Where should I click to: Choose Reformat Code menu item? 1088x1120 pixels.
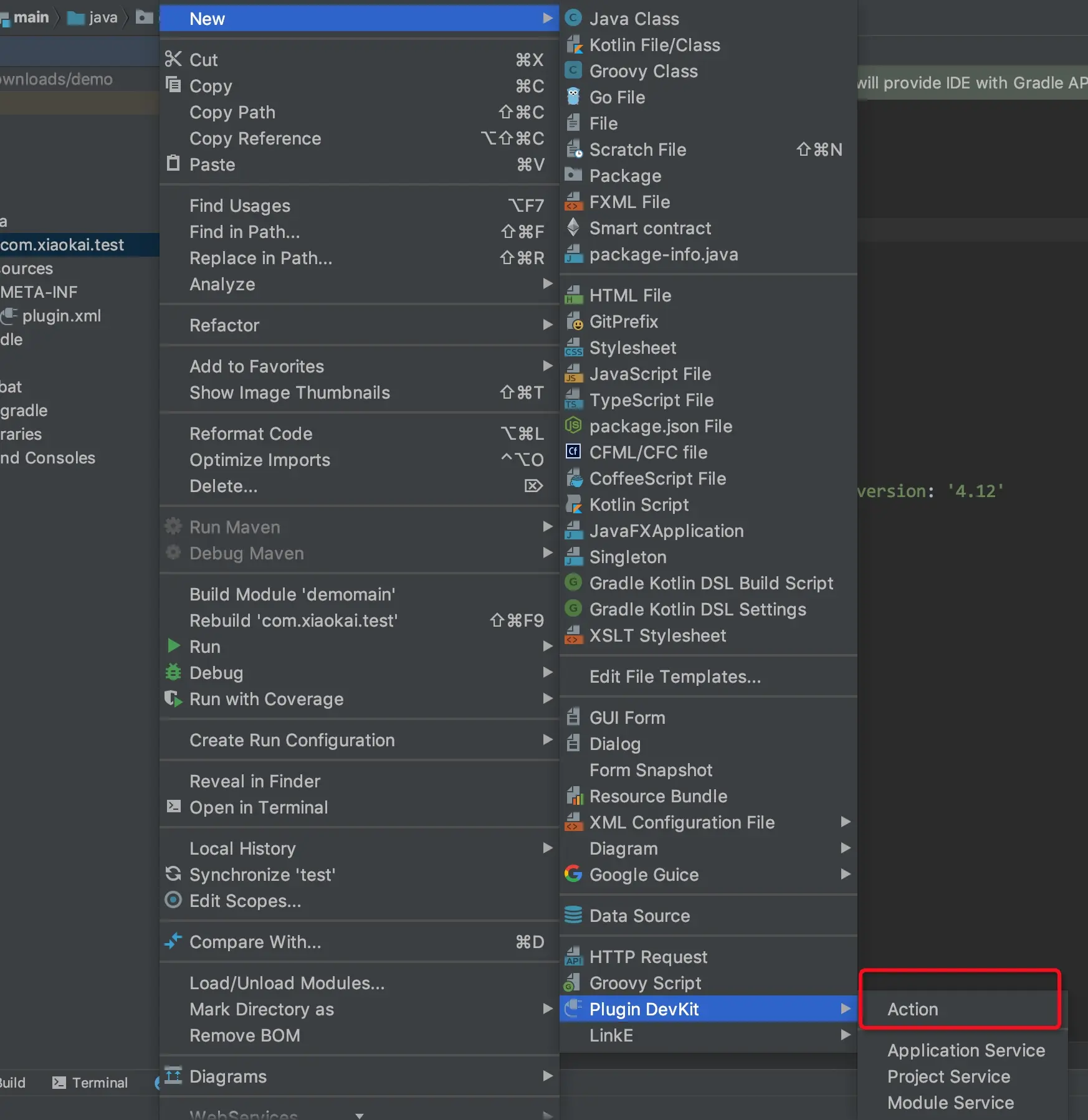[x=360, y=434]
